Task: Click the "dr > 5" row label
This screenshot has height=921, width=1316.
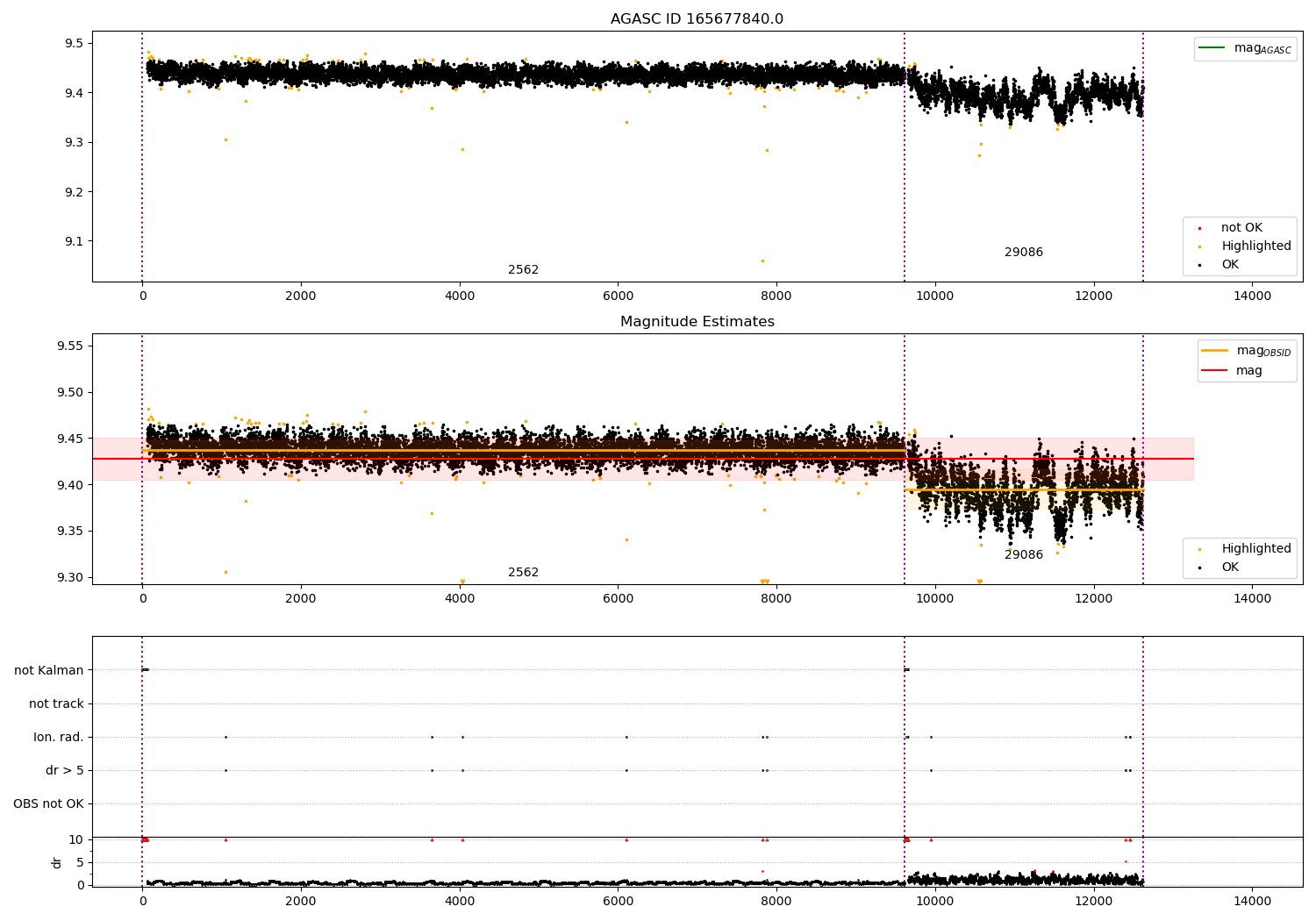Action: coord(65,771)
